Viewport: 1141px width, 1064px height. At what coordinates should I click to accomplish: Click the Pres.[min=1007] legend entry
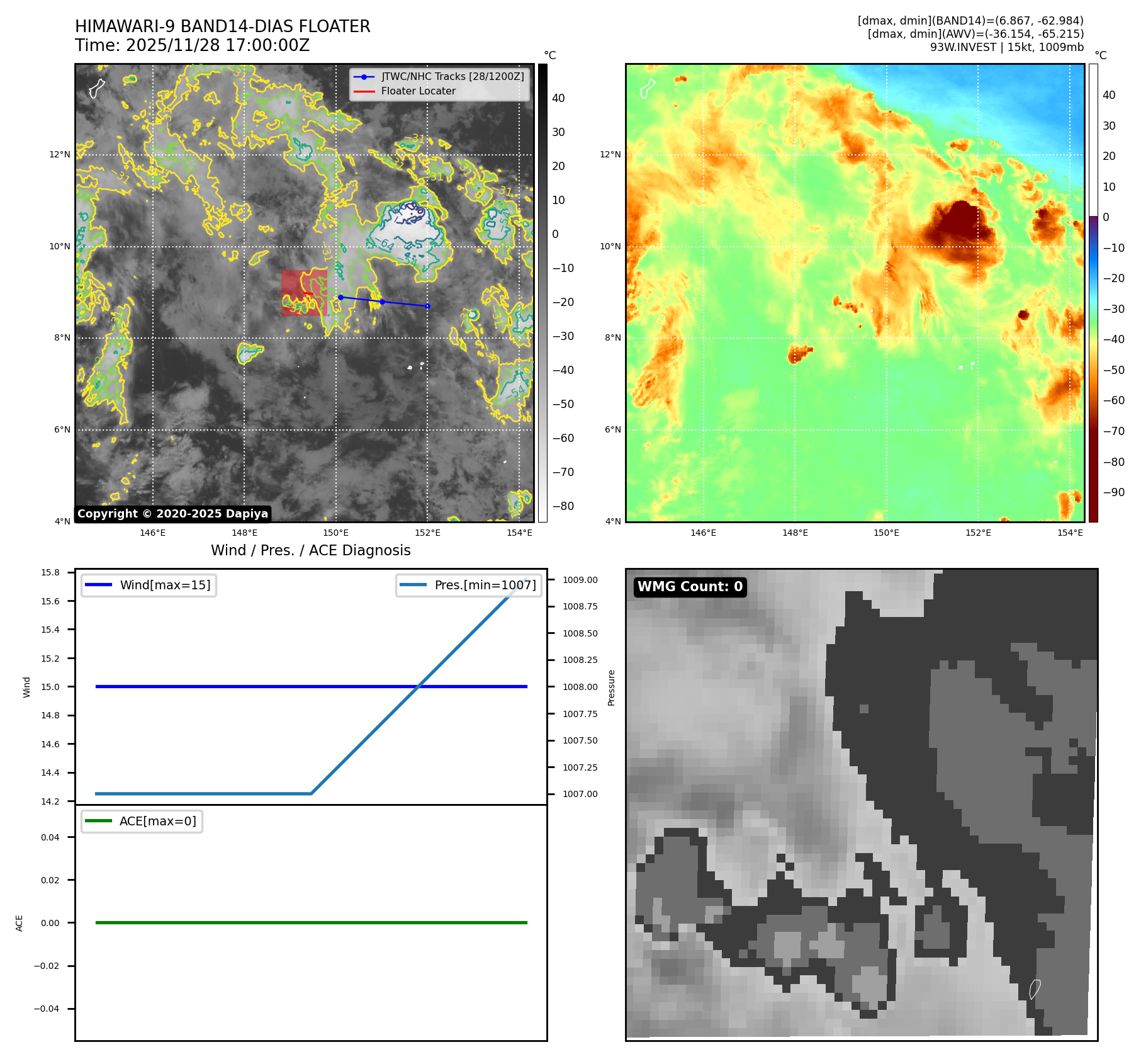coord(469,585)
